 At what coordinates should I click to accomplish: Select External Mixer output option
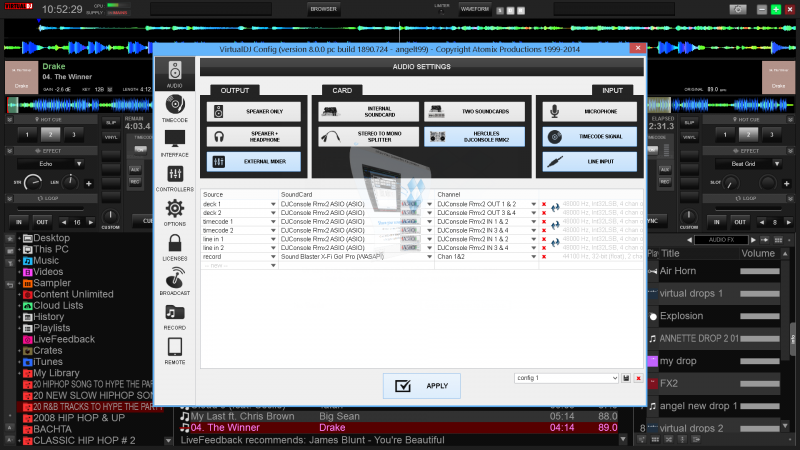tap(254, 161)
